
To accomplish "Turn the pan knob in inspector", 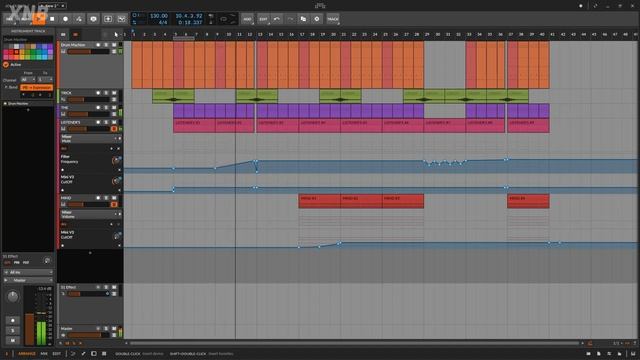I will 13,296.
